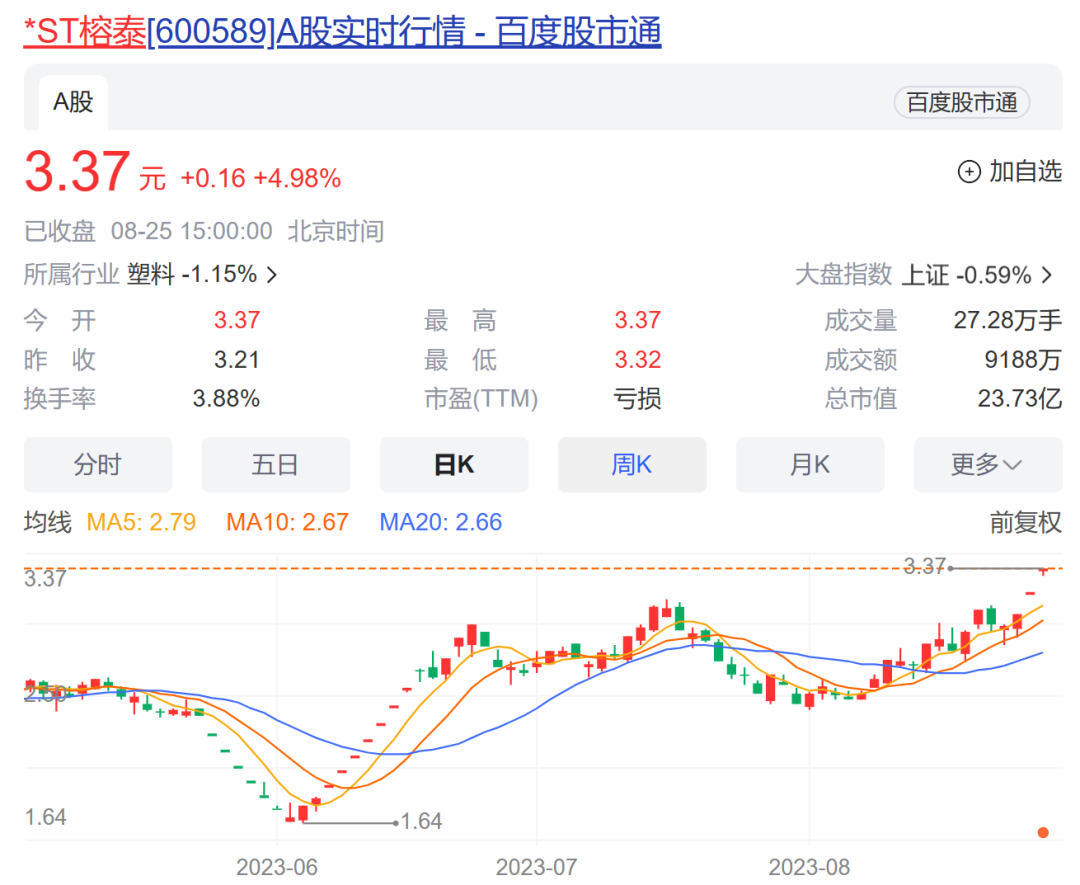This screenshot has height=885, width=1080.
Task: Open the 更多 dropdown
Action: click(988, 464)
